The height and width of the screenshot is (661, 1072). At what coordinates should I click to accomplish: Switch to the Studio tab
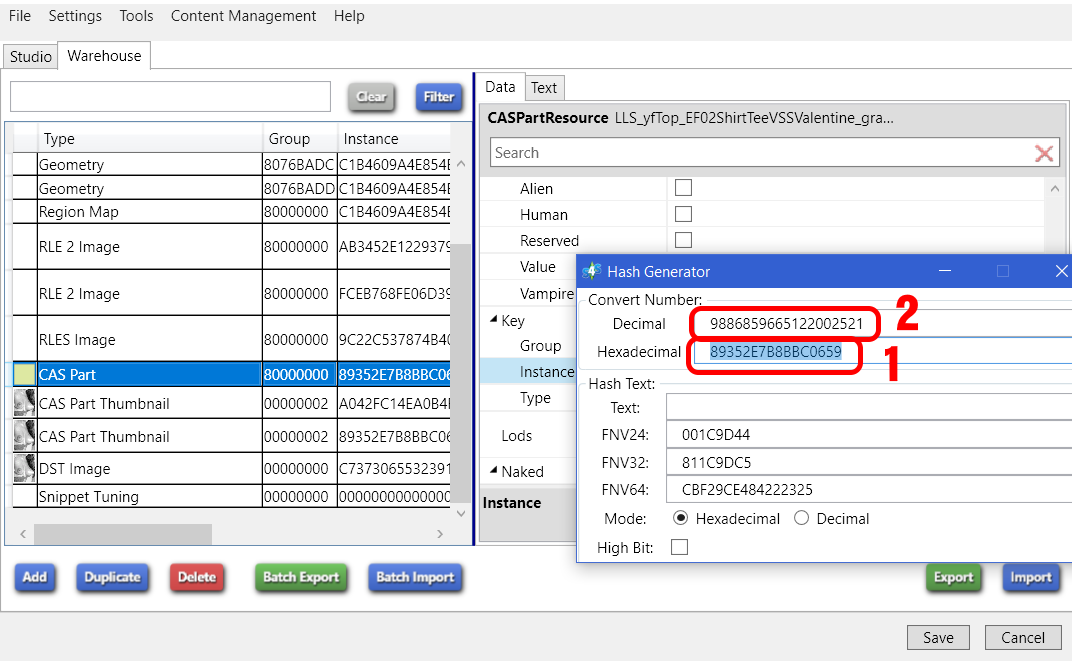pyautogui.click(x=31, y=57)
